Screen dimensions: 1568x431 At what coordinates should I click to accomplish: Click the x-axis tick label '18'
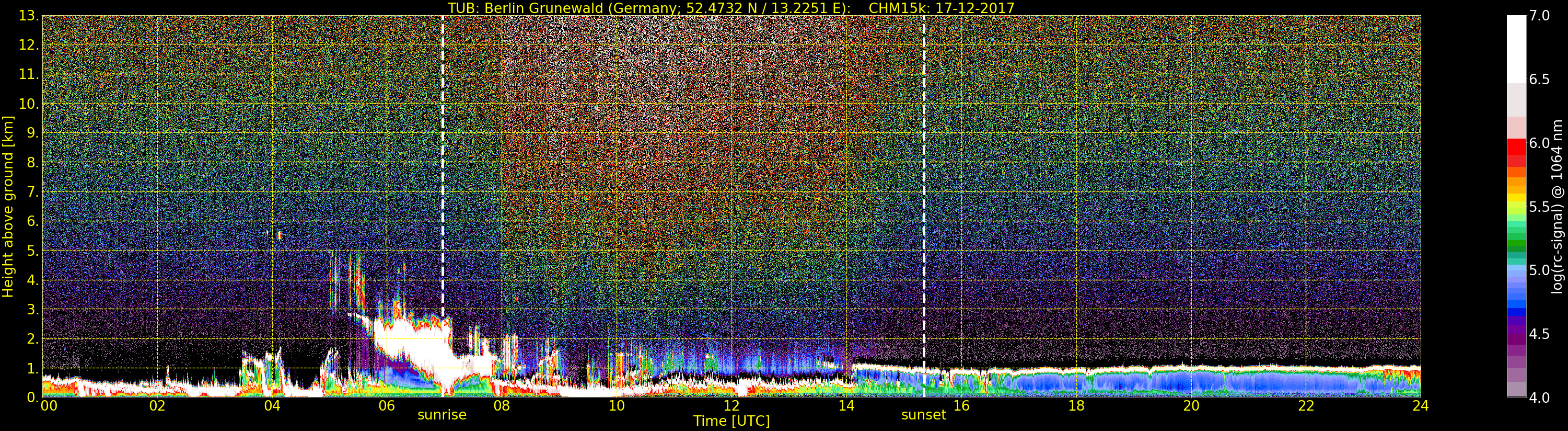1076,405
